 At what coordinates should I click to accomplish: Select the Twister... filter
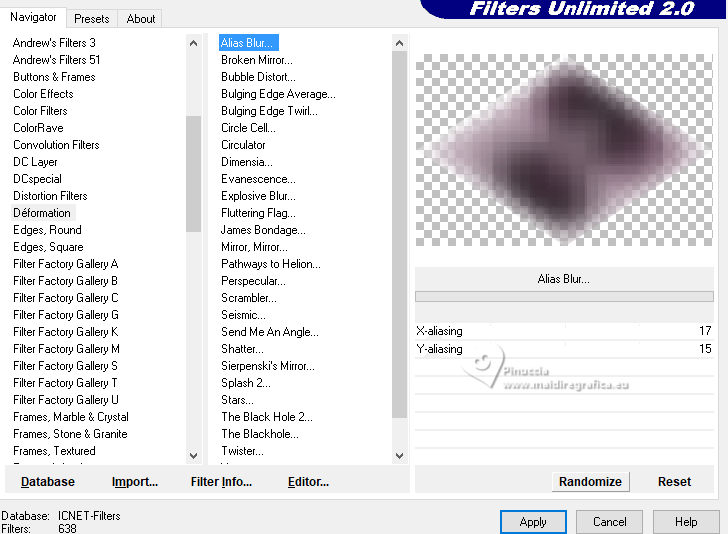[242, 451]
